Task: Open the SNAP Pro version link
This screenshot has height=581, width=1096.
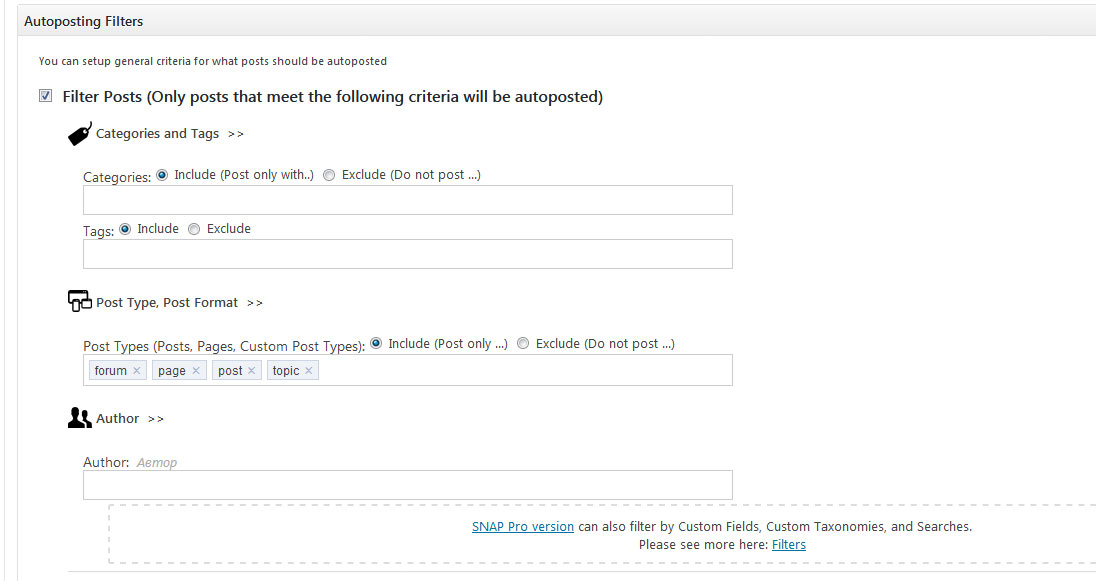Action: click(x=523, y=526)
